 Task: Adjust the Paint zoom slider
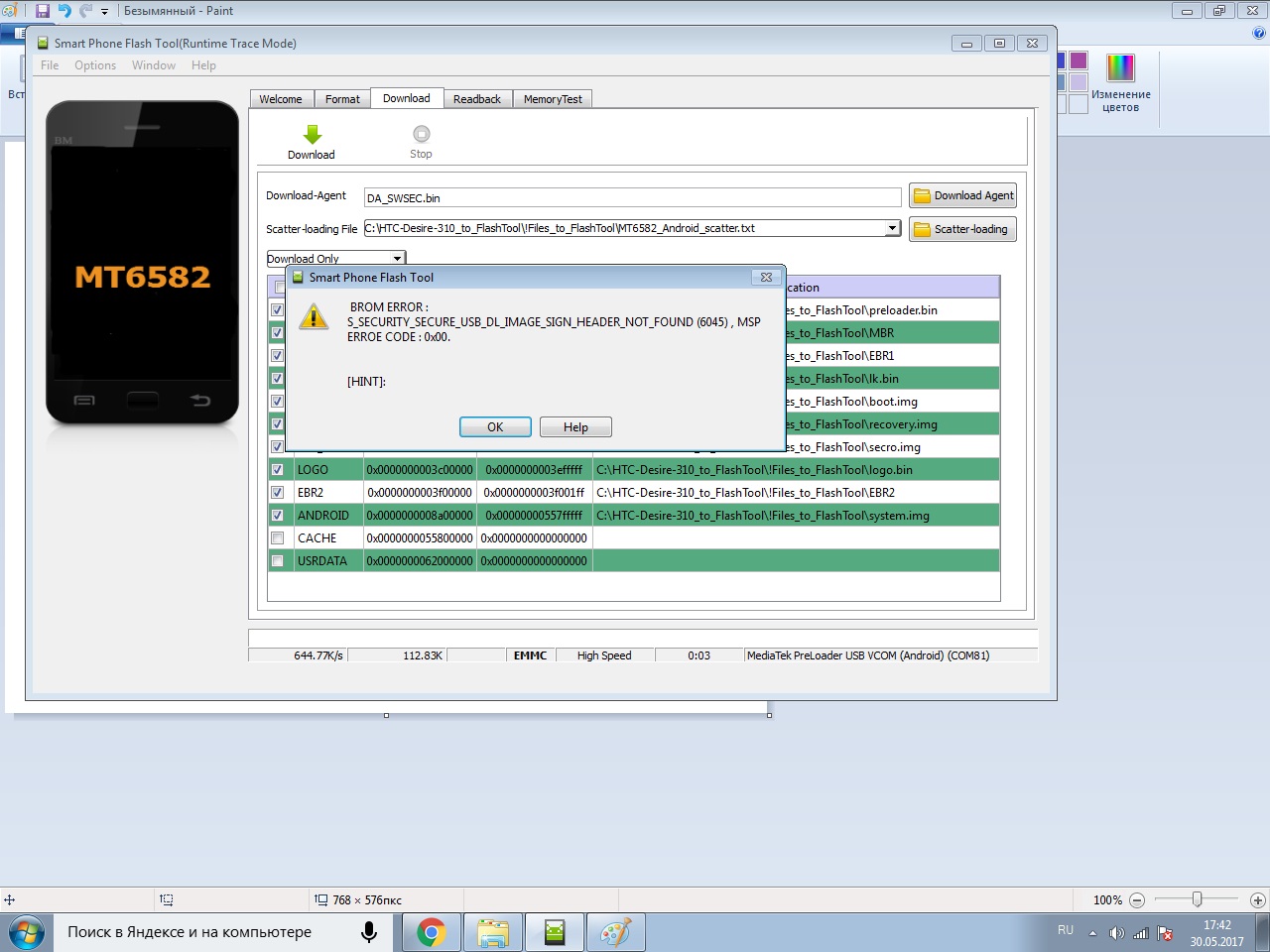point(1197,899)
